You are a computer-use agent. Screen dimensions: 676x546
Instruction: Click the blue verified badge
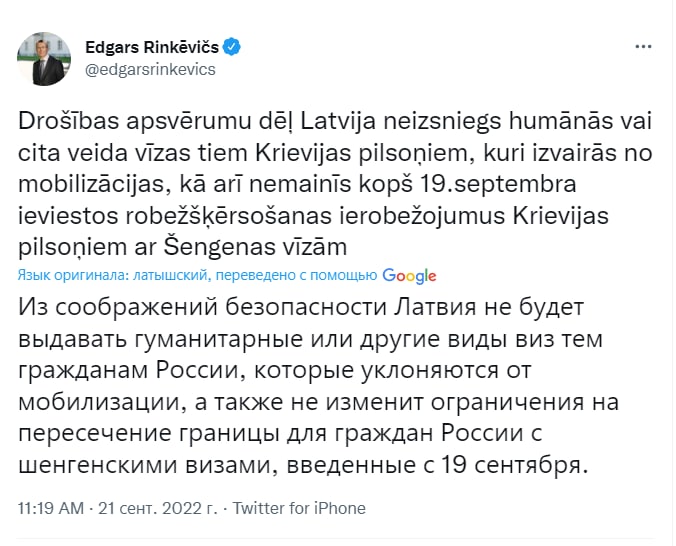coord(232,47)
